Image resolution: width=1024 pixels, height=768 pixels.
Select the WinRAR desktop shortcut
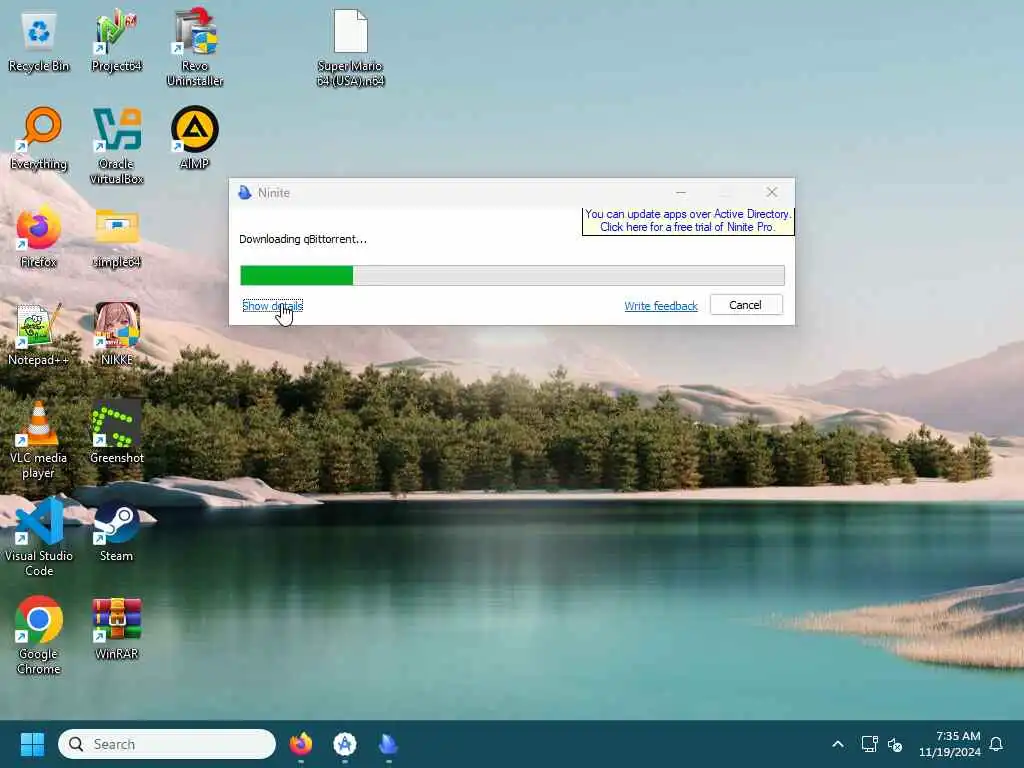[x=116, y=629]
